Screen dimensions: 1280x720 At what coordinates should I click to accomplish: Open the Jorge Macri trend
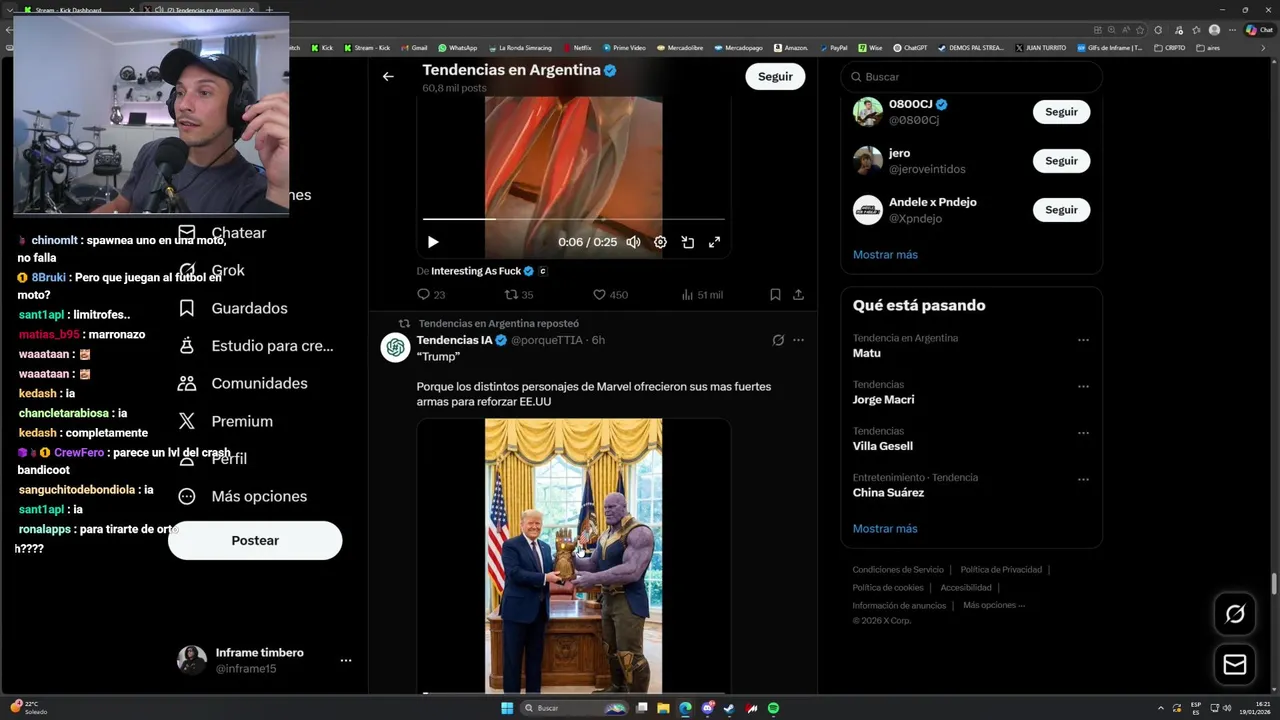(x=883, y=400)
